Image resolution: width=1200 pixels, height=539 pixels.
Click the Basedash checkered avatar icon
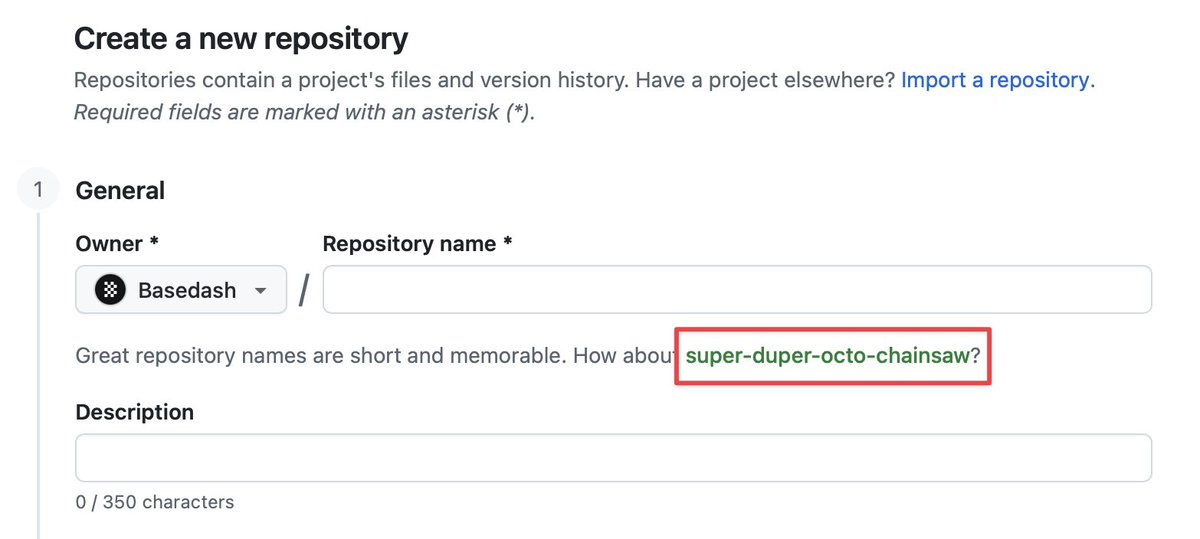click(111, 290)
